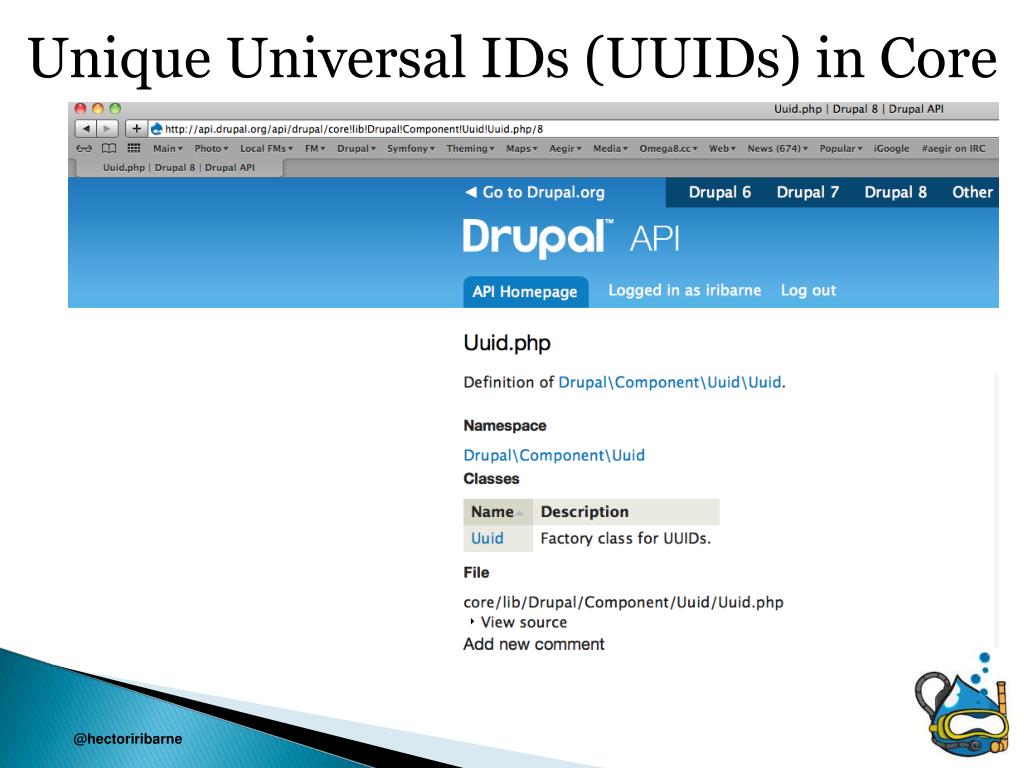Image resolution: width=1024 pixels, height=768 pixels.
Task: Click the Uuid.php page heading
Action: click(507, 344)
